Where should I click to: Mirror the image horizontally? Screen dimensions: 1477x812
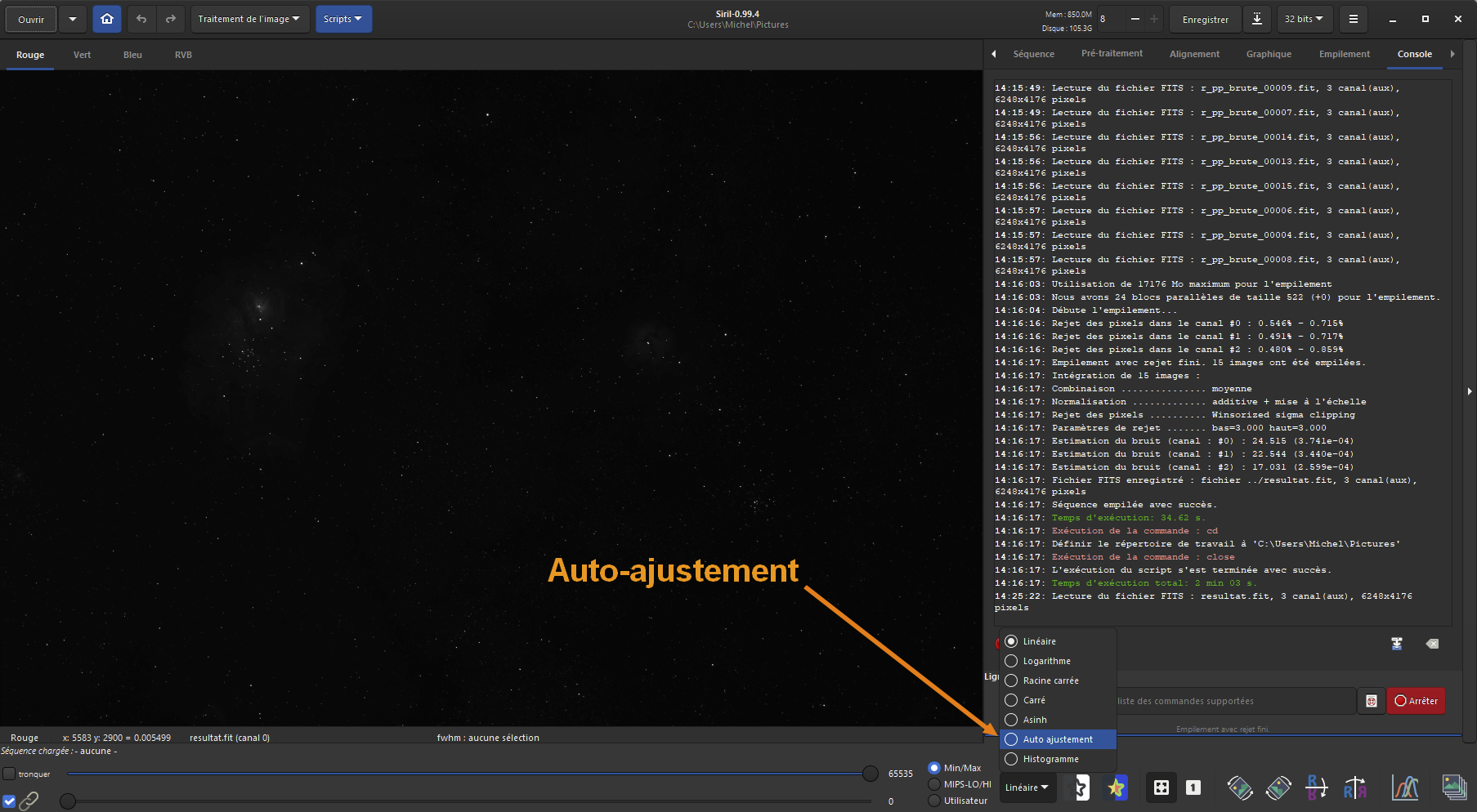tap(1354, 787)
